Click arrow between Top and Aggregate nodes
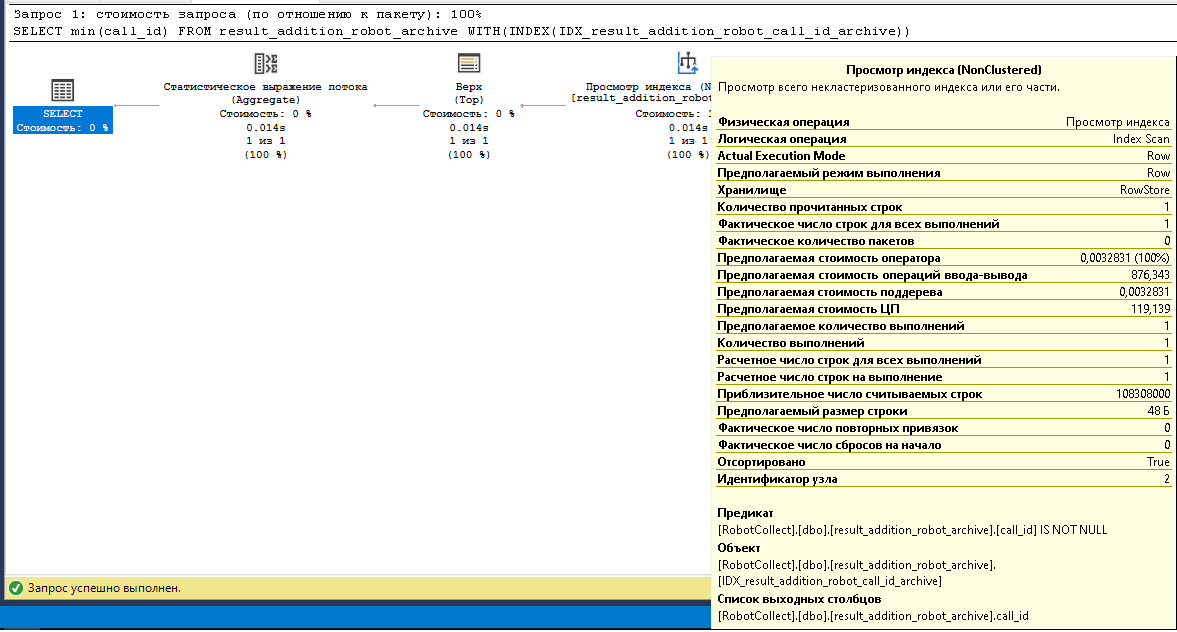 (x=392, y=104)
